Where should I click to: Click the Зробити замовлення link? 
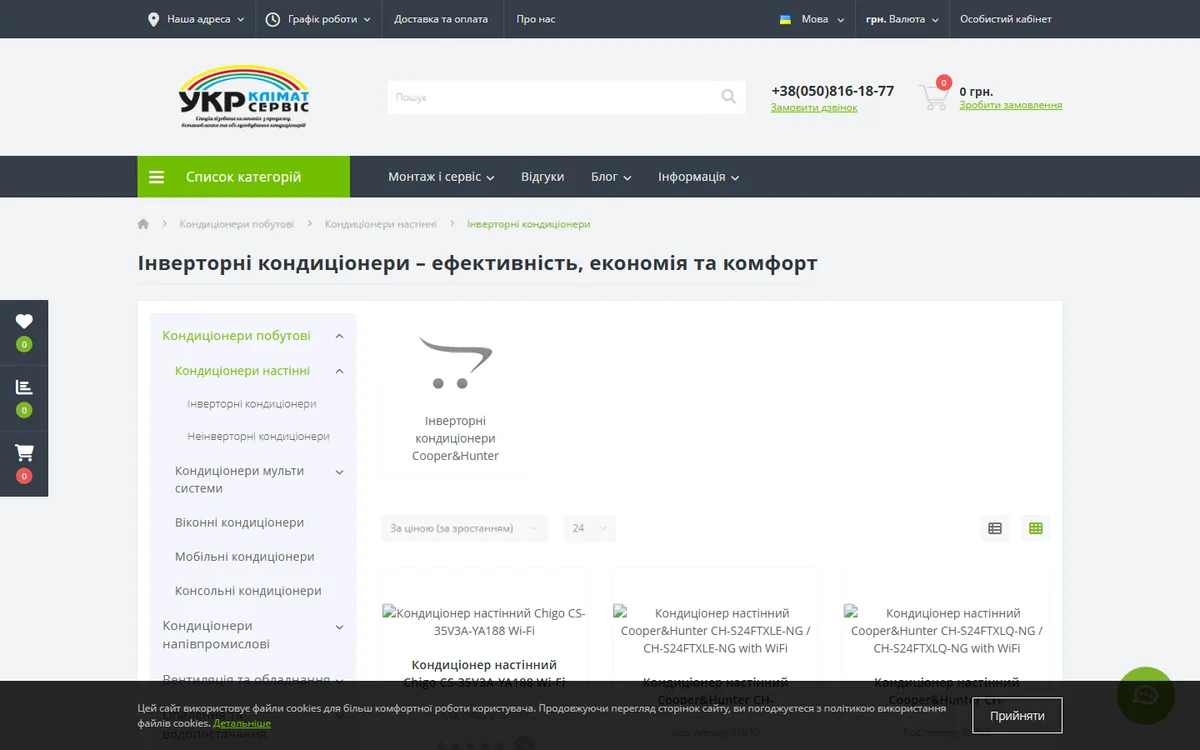[x=1010, y=105]
